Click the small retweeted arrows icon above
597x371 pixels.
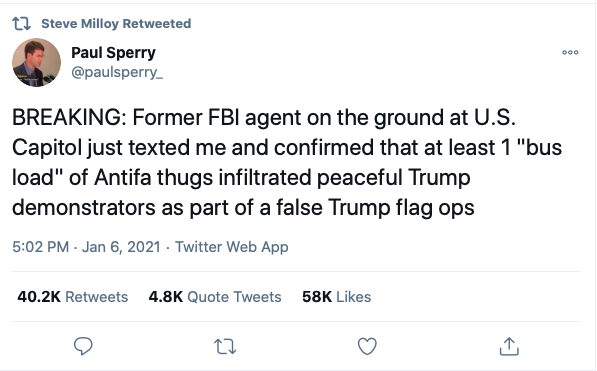[x=21, y=24]
